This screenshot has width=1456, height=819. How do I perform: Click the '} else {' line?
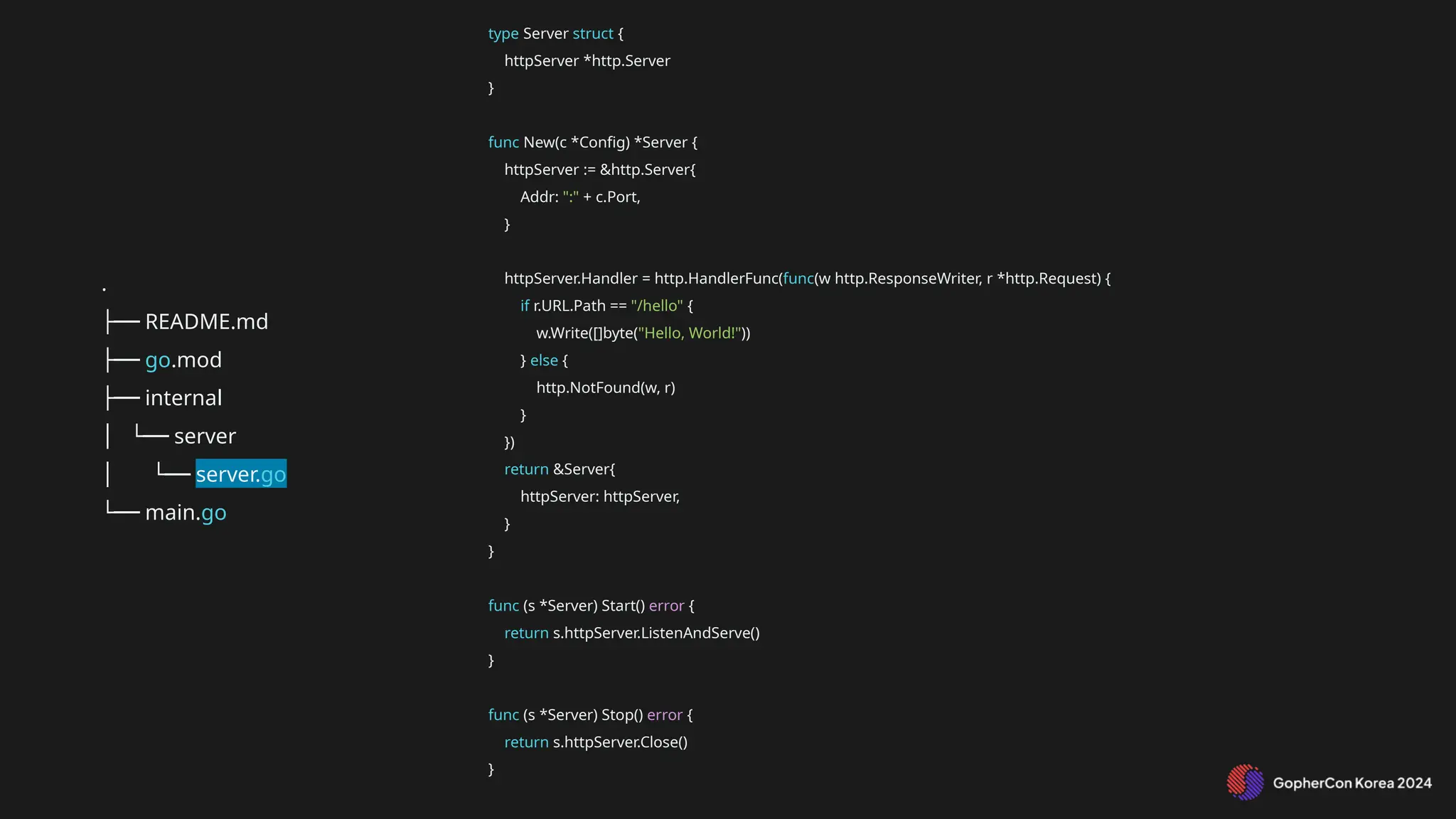pos(544,360)
